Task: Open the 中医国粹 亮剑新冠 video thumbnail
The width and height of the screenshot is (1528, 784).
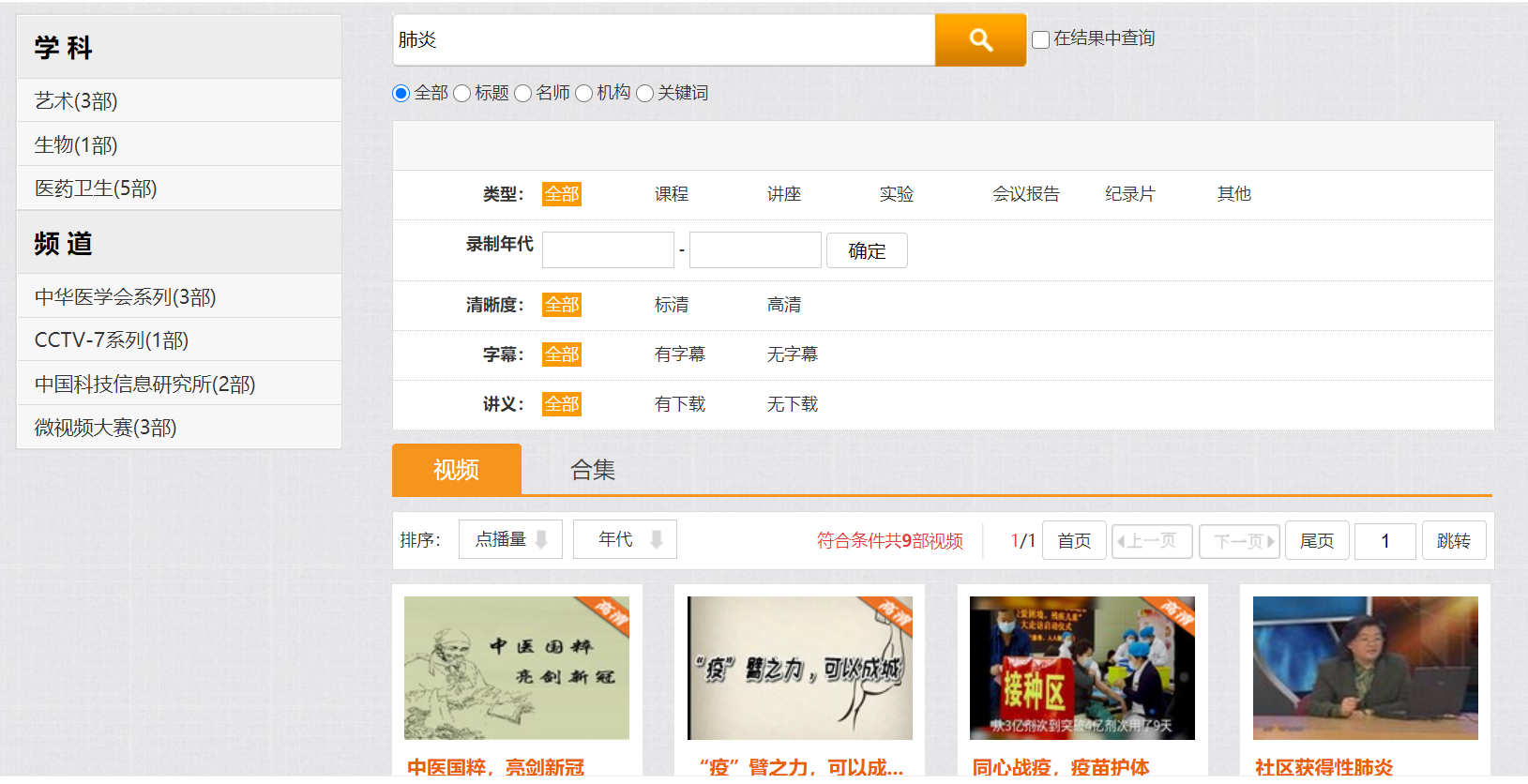Action: (x=517, y=669)
